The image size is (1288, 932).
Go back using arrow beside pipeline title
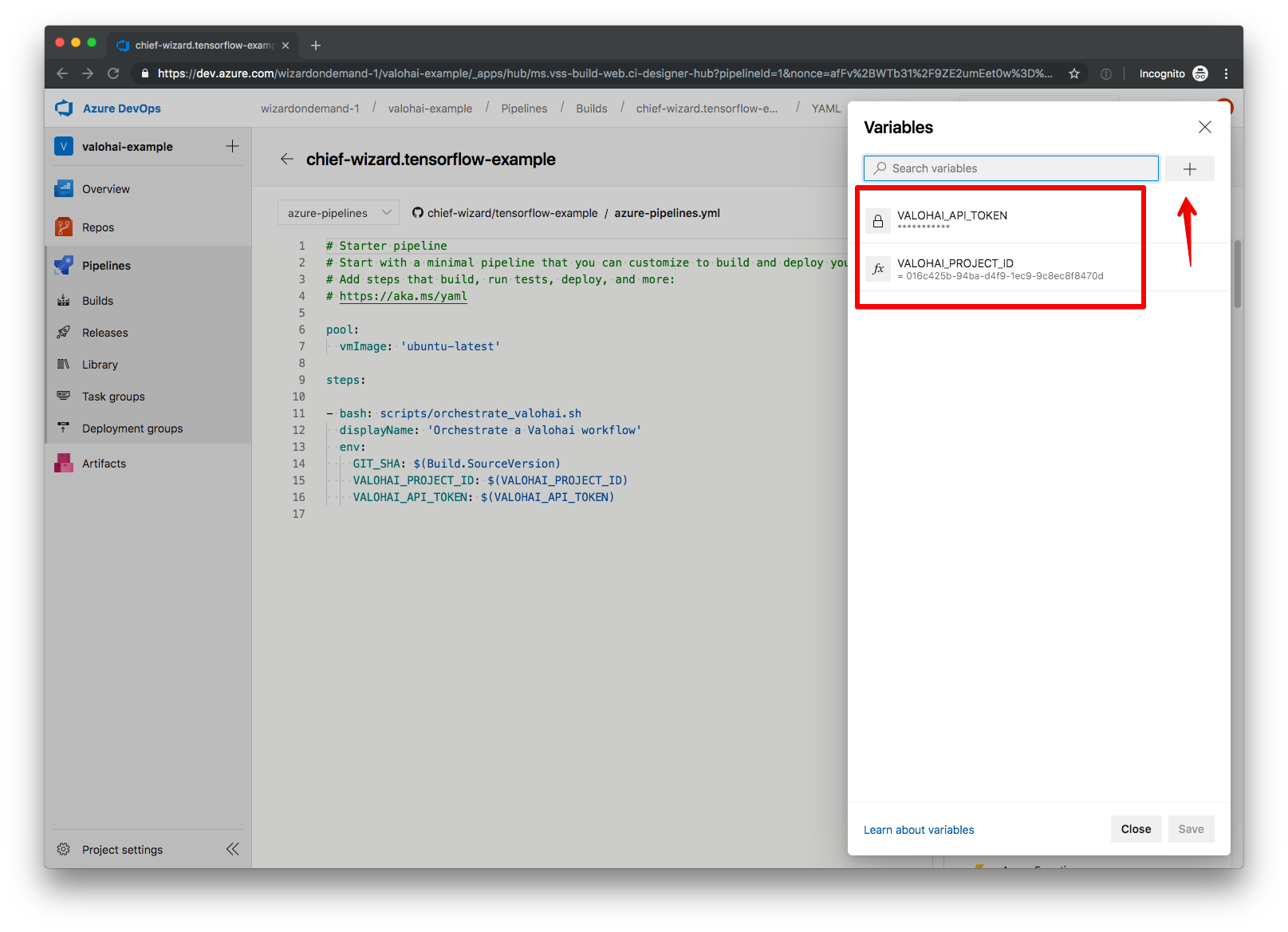287,160
